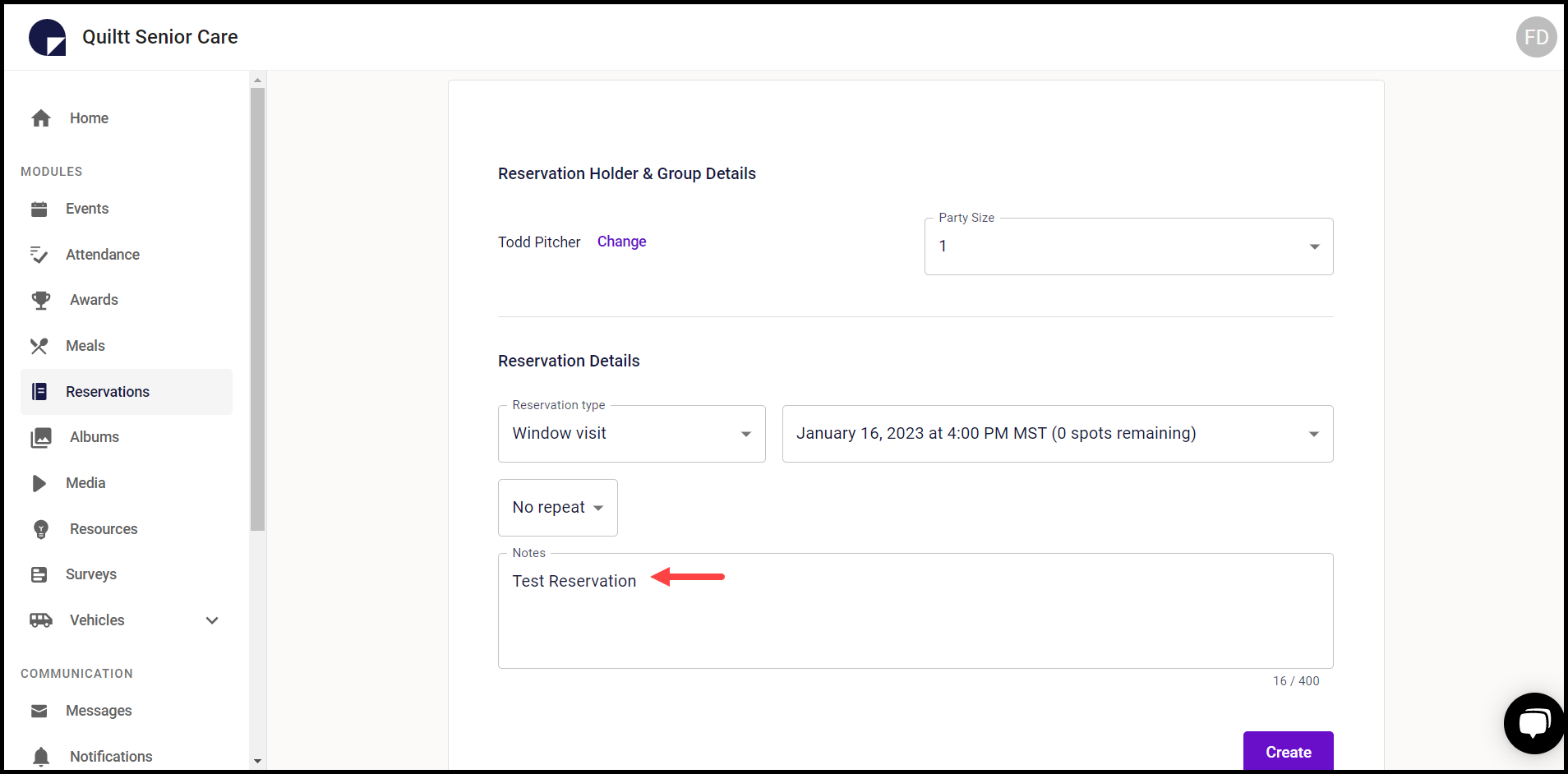Click the Messages envelope icon
Viewport: 1568px width, 774px height.
(39, 711)
